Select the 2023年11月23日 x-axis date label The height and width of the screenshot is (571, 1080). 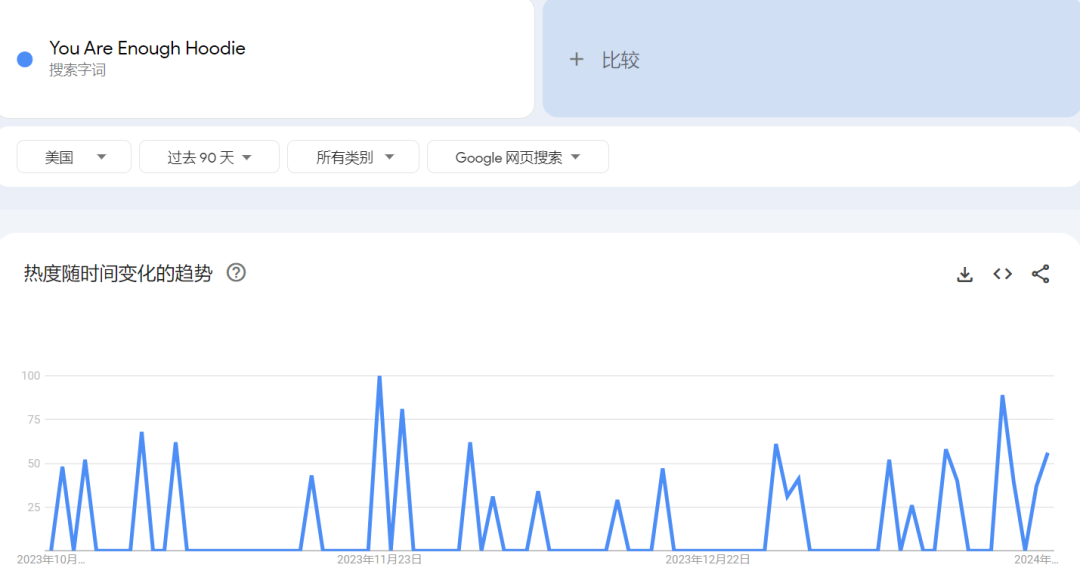(379, 560)
